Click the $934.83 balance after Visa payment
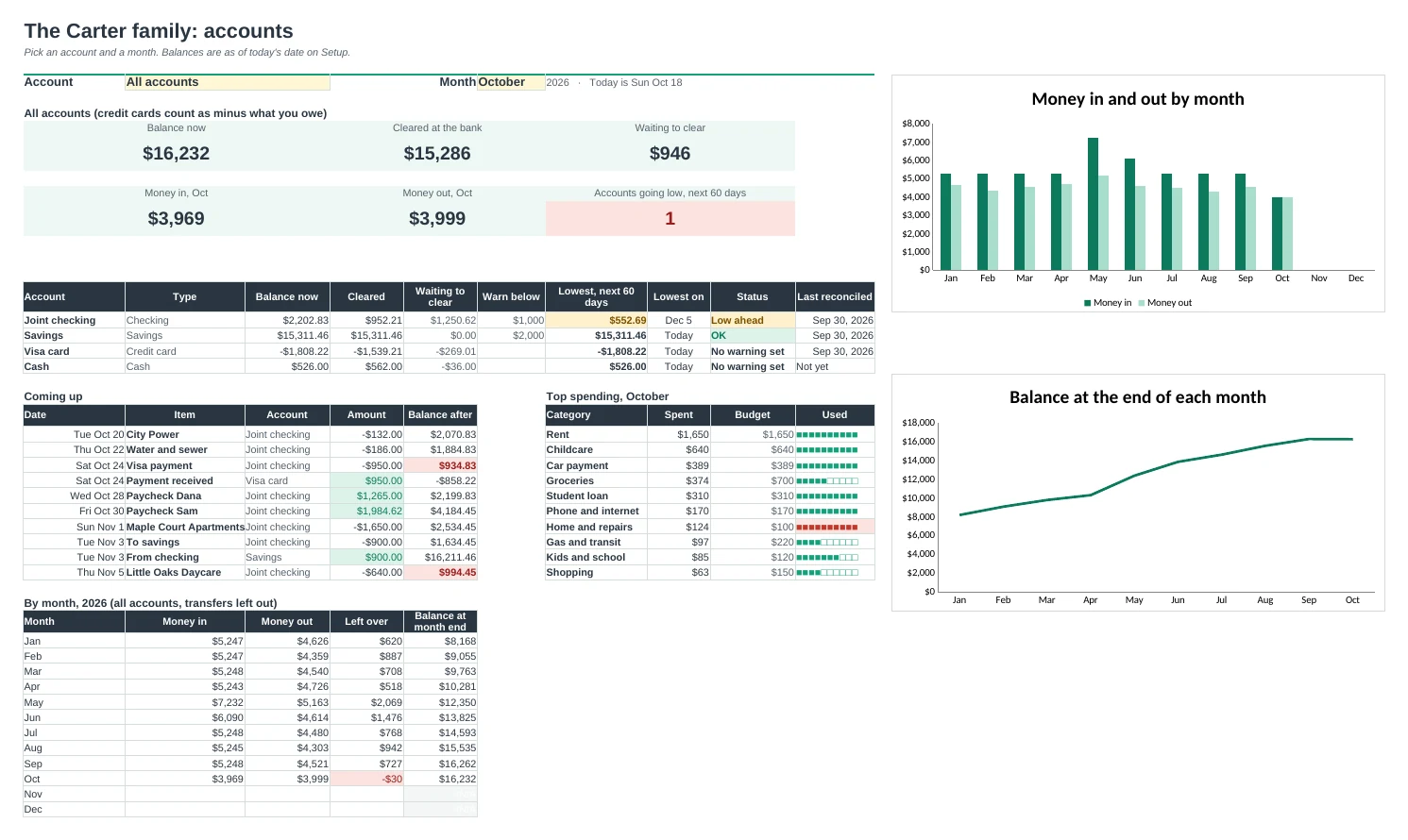 pos(440,465)
